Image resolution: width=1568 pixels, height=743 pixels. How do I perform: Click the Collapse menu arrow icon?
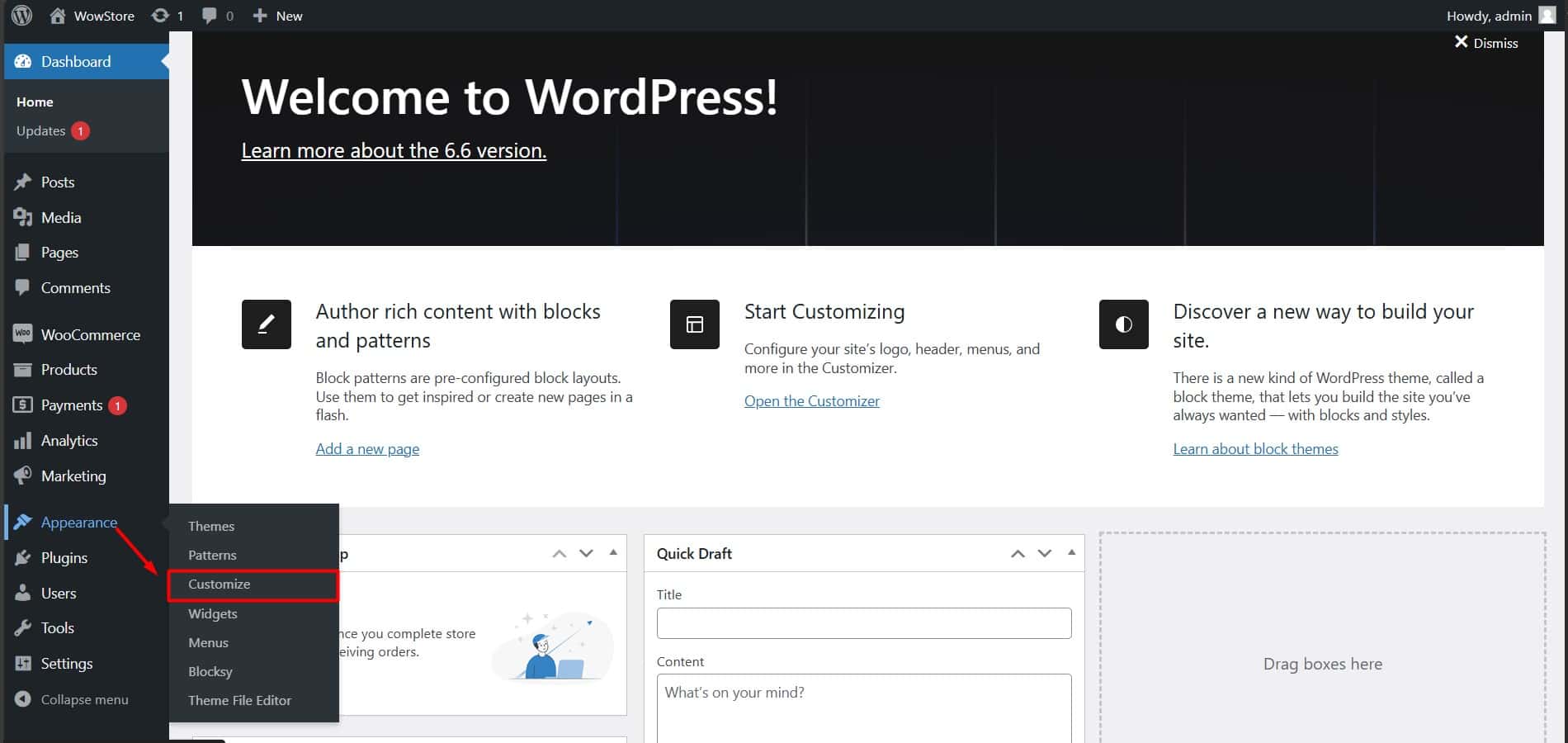(23, 699)
